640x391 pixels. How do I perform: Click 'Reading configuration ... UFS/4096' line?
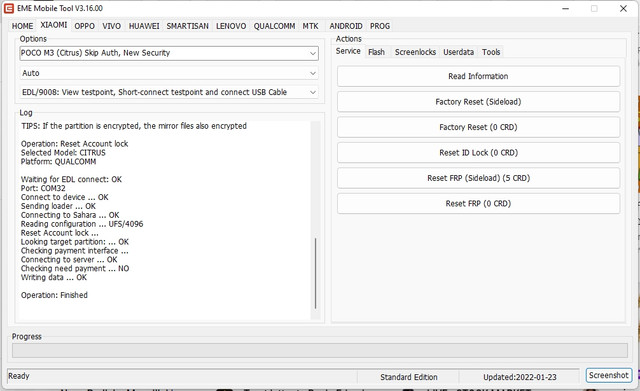pos(82,224)
